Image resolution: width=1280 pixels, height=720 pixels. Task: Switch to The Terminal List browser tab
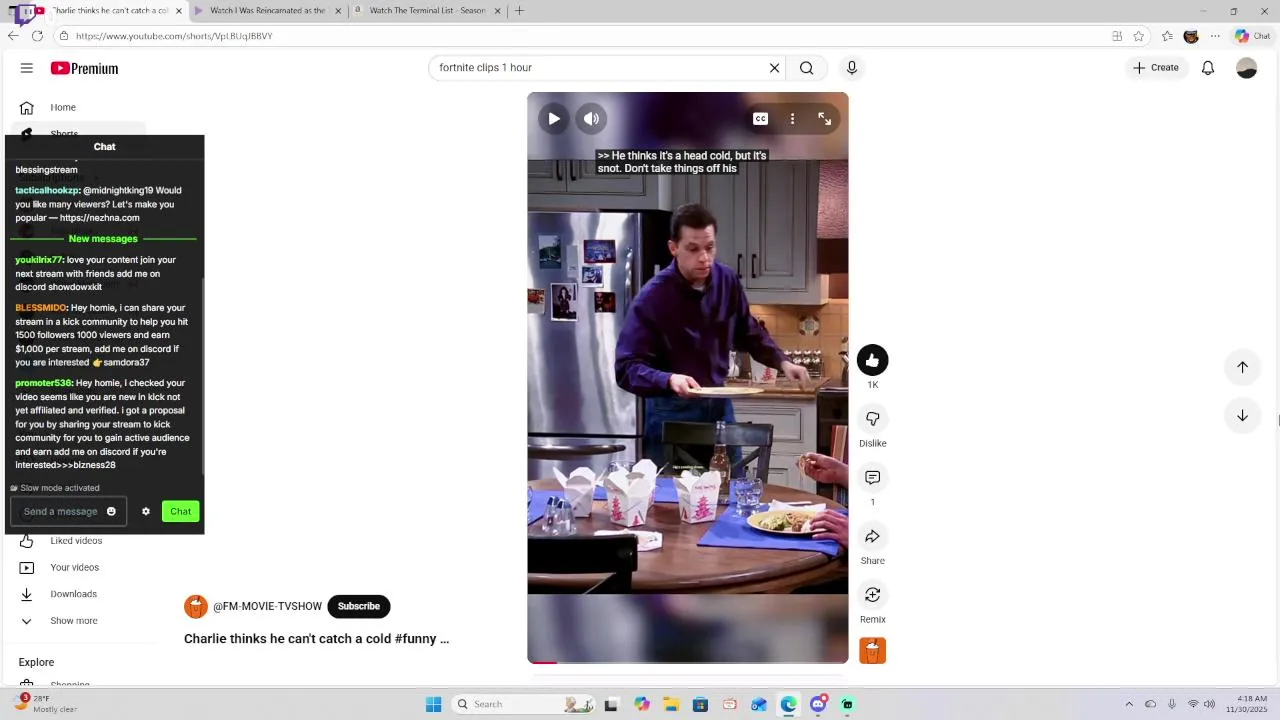(x=427, y=11)
